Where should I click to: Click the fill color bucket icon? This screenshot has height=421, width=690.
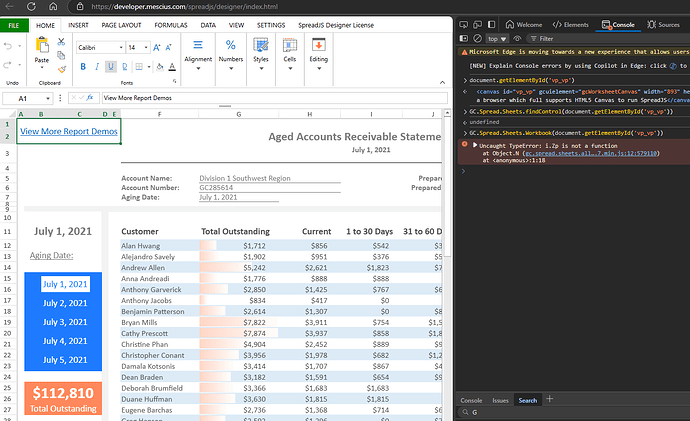pos(160,67)
